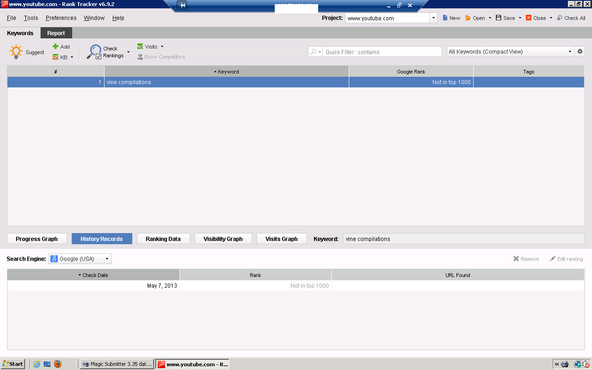
Task: Click the 'Not in top 1000' Google Rank cell
Action: 411,82
